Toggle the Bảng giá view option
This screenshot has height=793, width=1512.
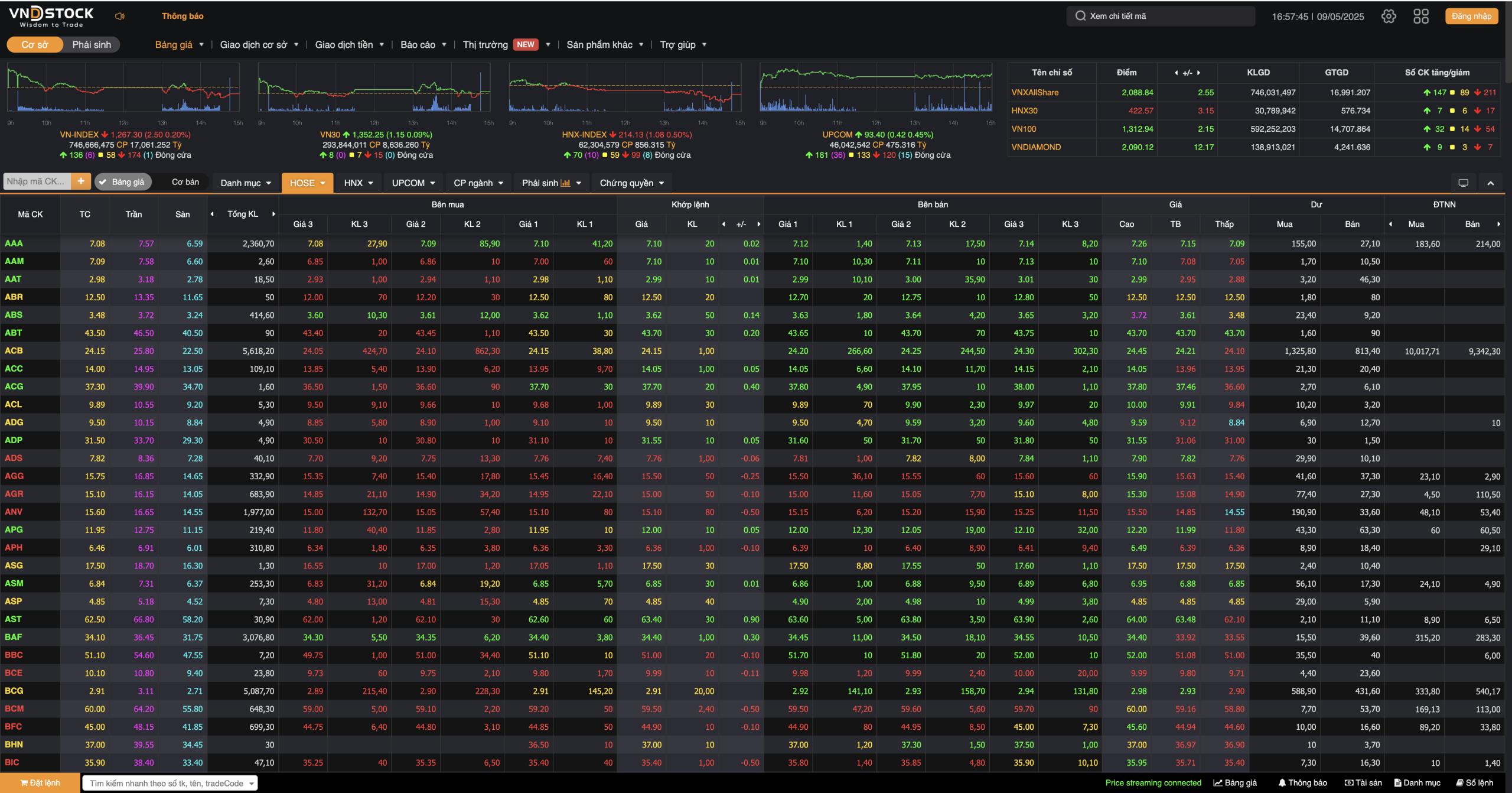[x=123, y=182]
